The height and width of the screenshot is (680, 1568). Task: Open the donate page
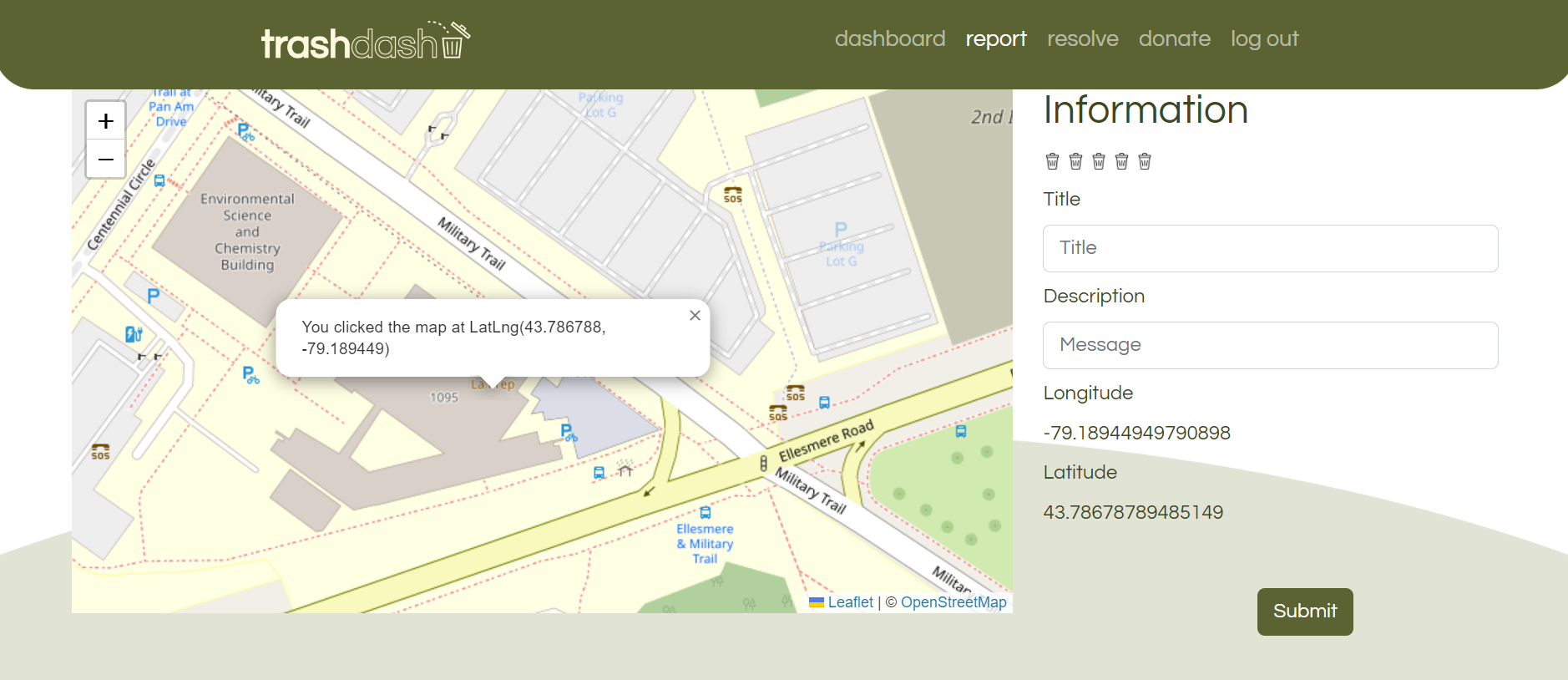click(x=1175, y=39)
